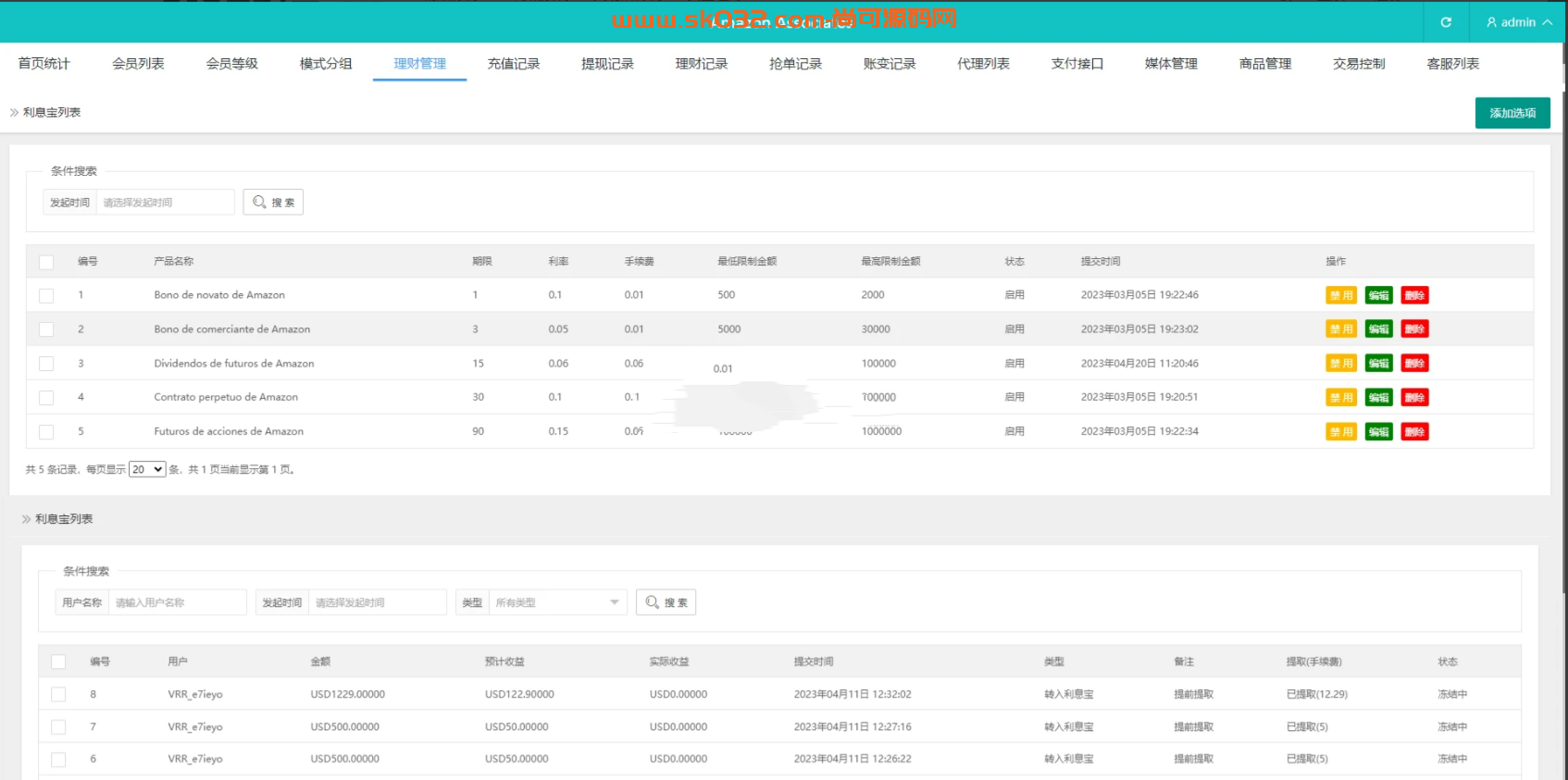Open the 类型 dropdown showing 所有类型

pos(558,602)
